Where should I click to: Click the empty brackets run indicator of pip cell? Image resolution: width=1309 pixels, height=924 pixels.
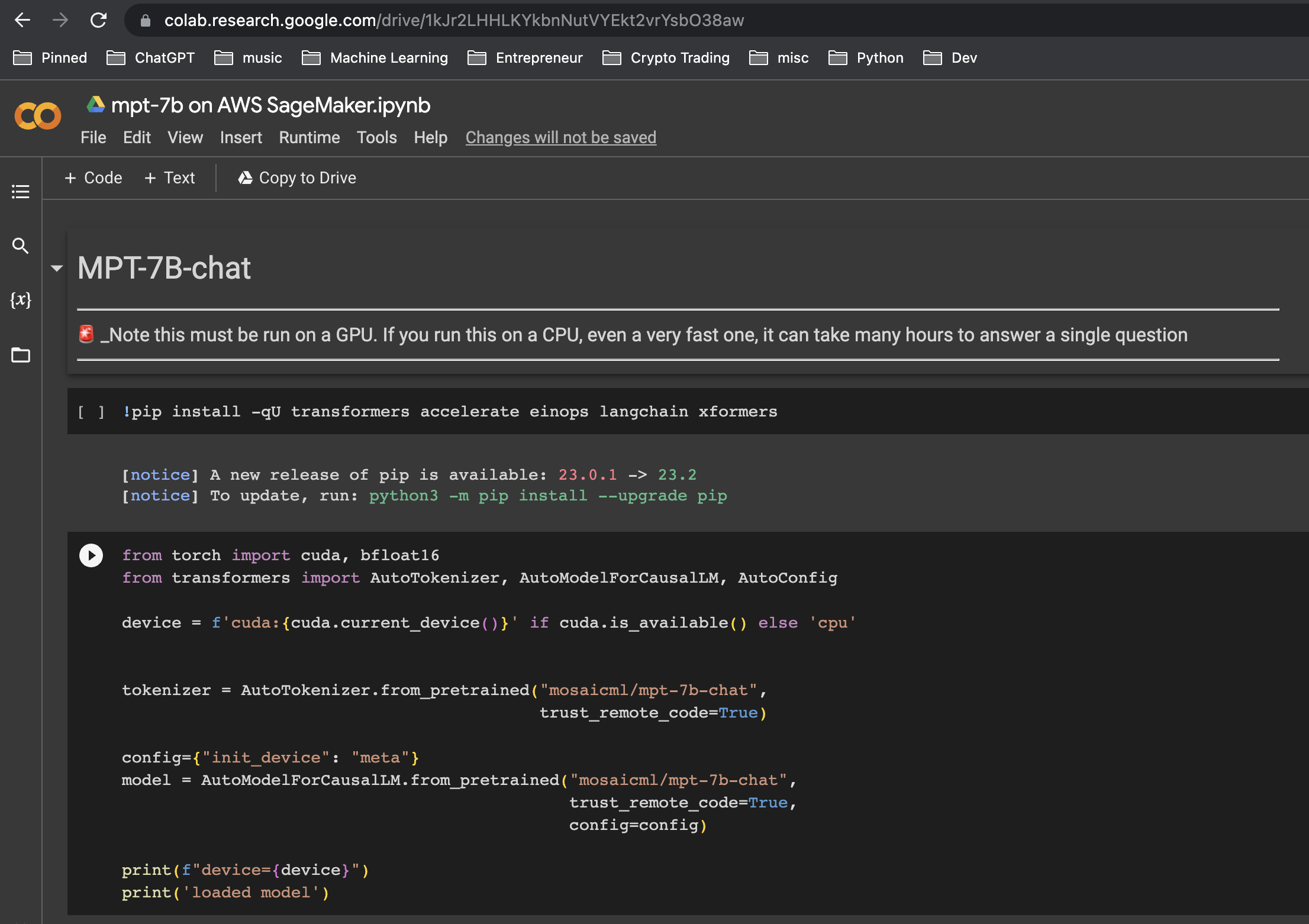pos(91,412)
